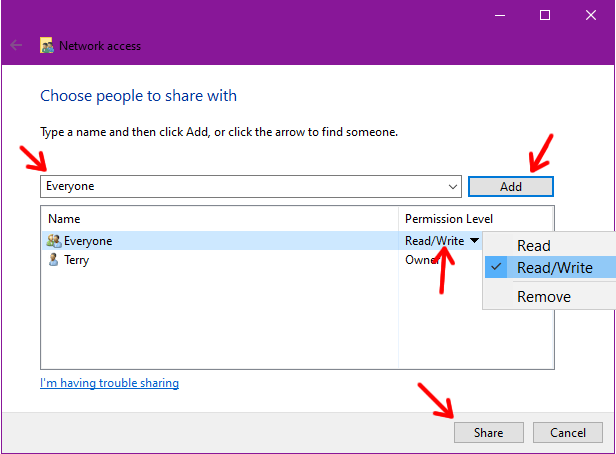Expand the name combo box arrow
Image resolution: width=616 pixels, height=454 pixels.
(x=453, y=187)
